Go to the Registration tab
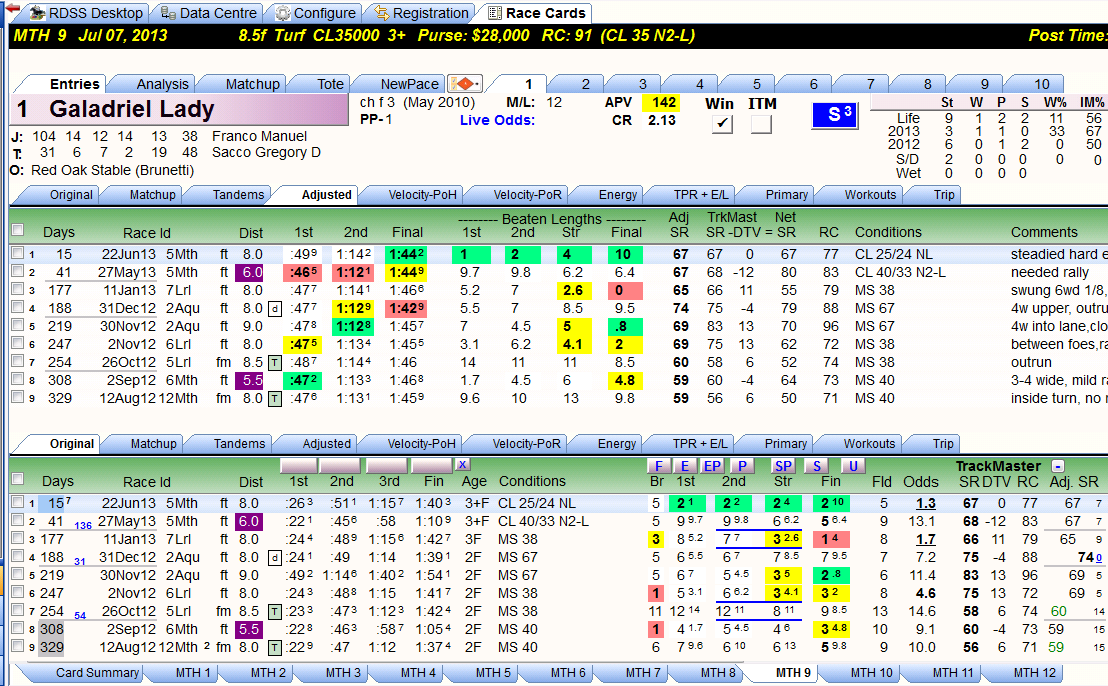The image size is (1108, 686). click(x=421, y=13)
